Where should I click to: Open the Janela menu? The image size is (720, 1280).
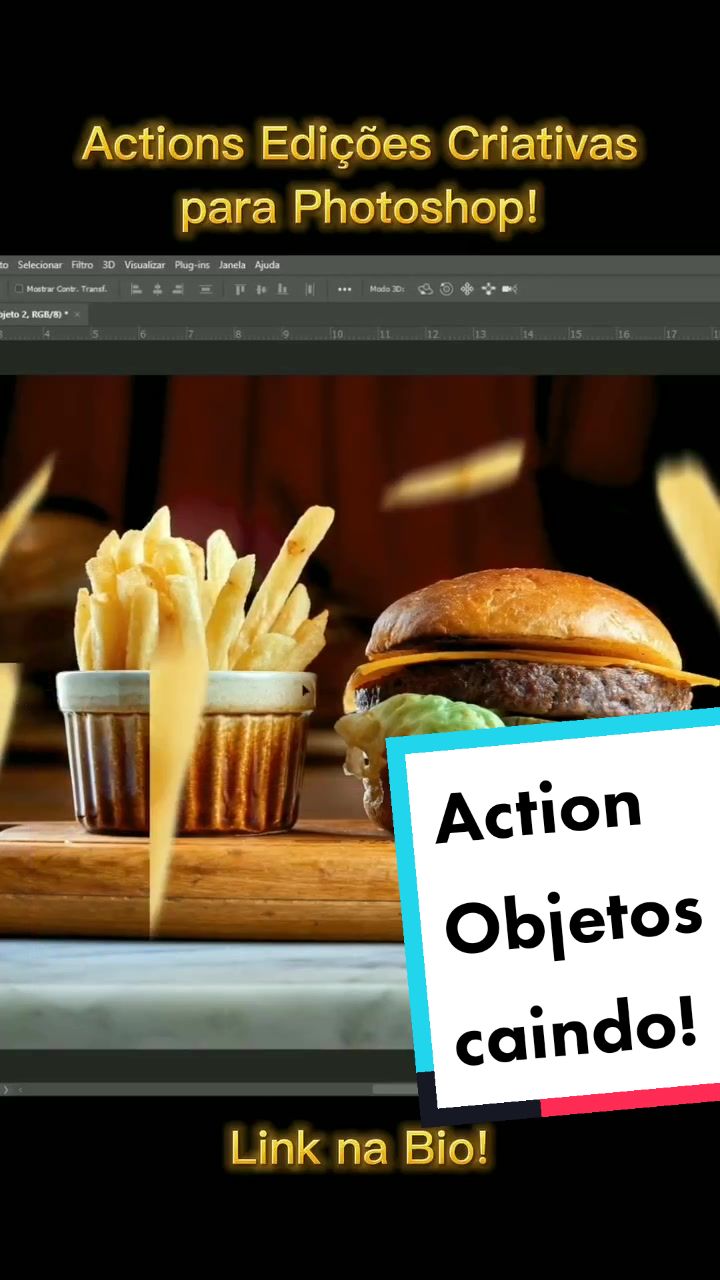[232, 265]
